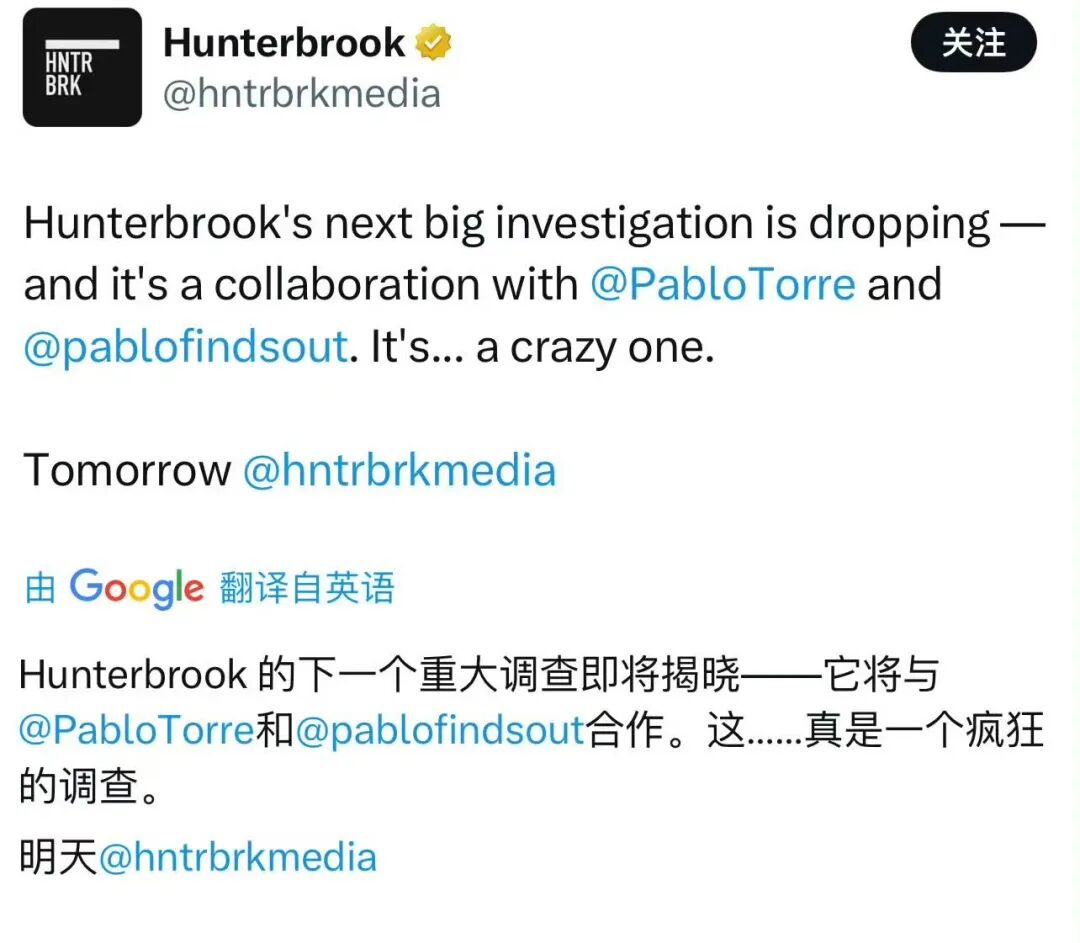This screenshot has height=943, width=1080.
Task: Click the word "Tomorrow" in the tweet
Action: click(x=127, y=470)
